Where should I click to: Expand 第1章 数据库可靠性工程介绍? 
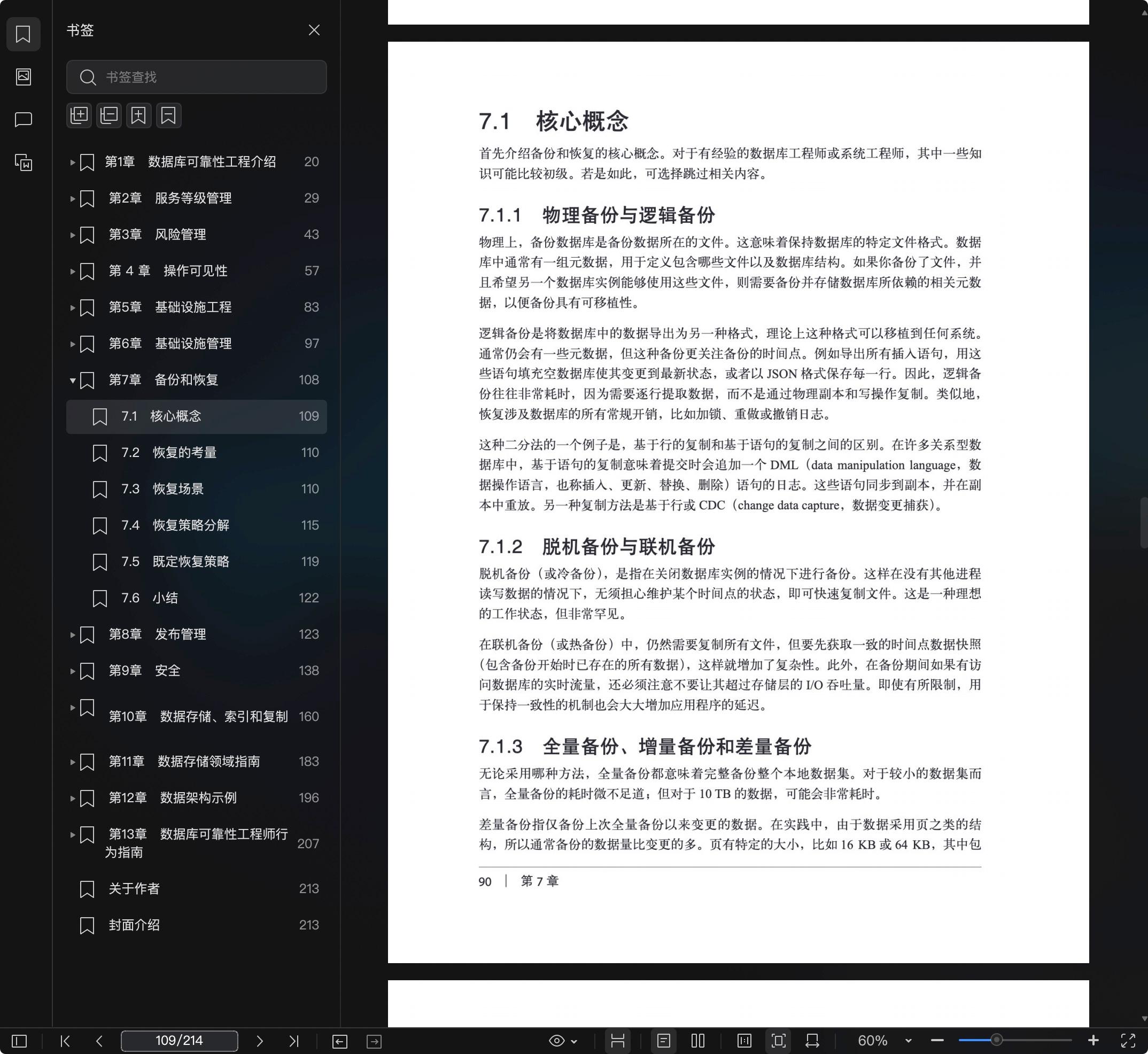click(73, 162)
